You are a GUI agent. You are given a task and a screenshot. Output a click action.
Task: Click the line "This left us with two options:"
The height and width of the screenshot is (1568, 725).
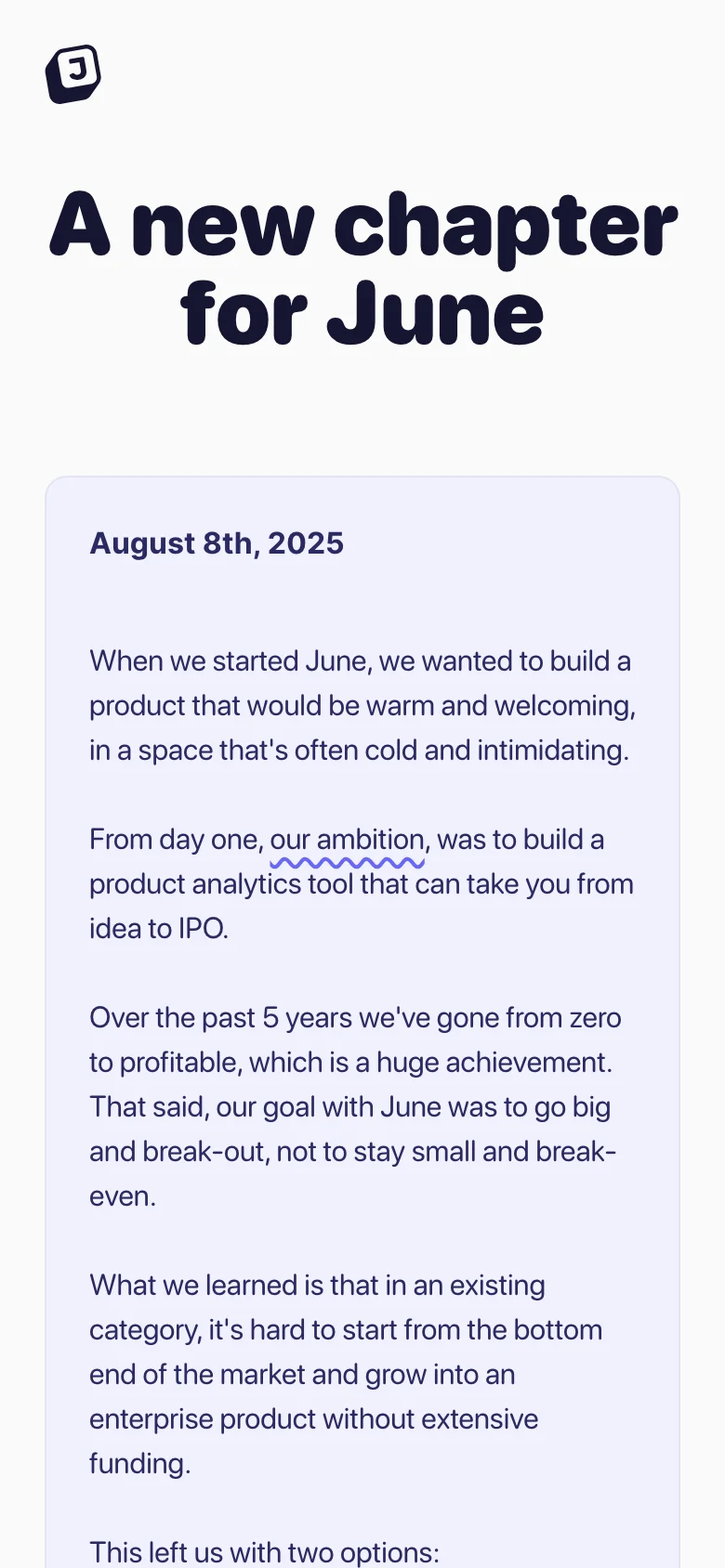pyautogui.click(x=264, y=1552)
